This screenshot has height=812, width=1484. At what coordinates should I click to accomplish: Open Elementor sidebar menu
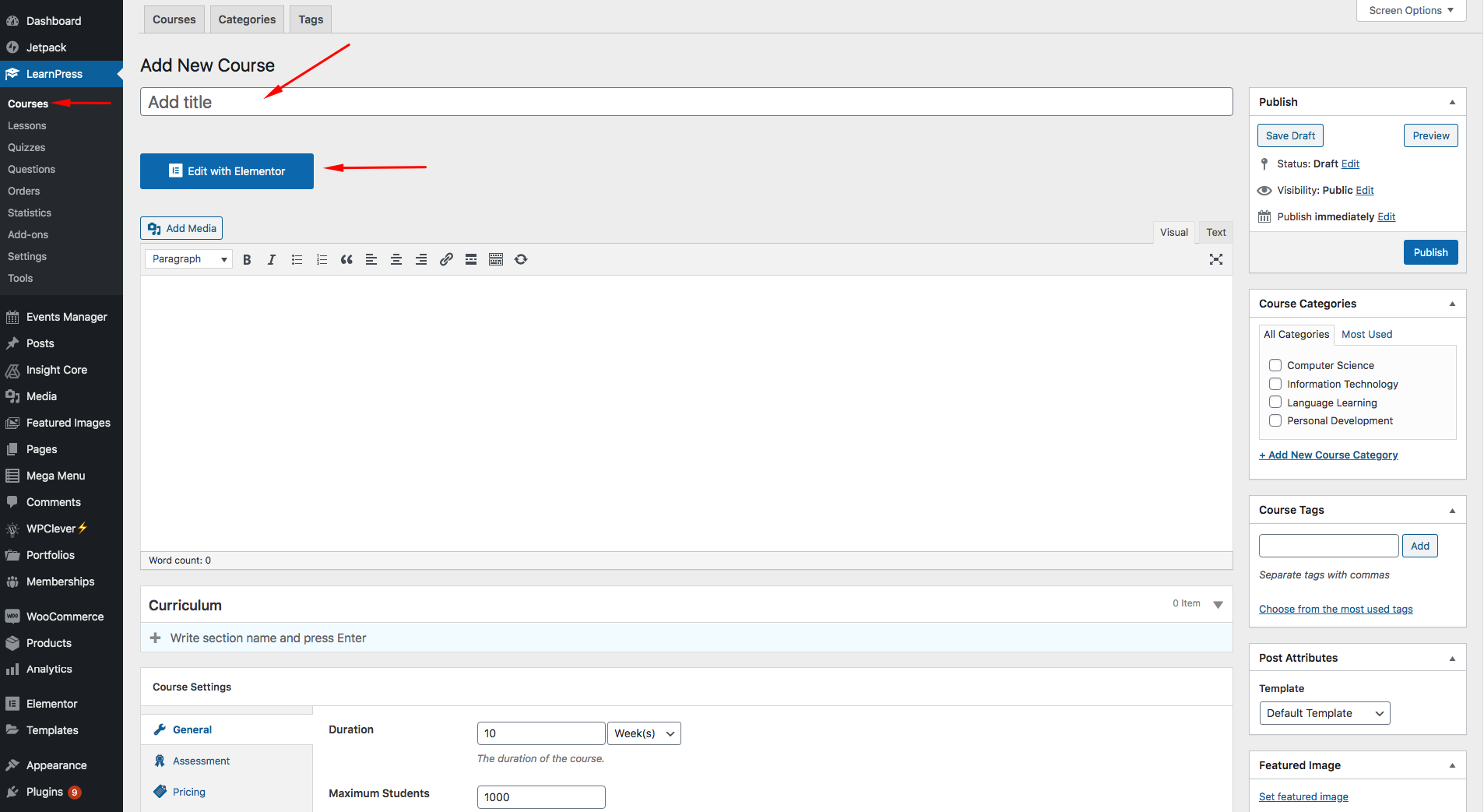pos(62,704)
